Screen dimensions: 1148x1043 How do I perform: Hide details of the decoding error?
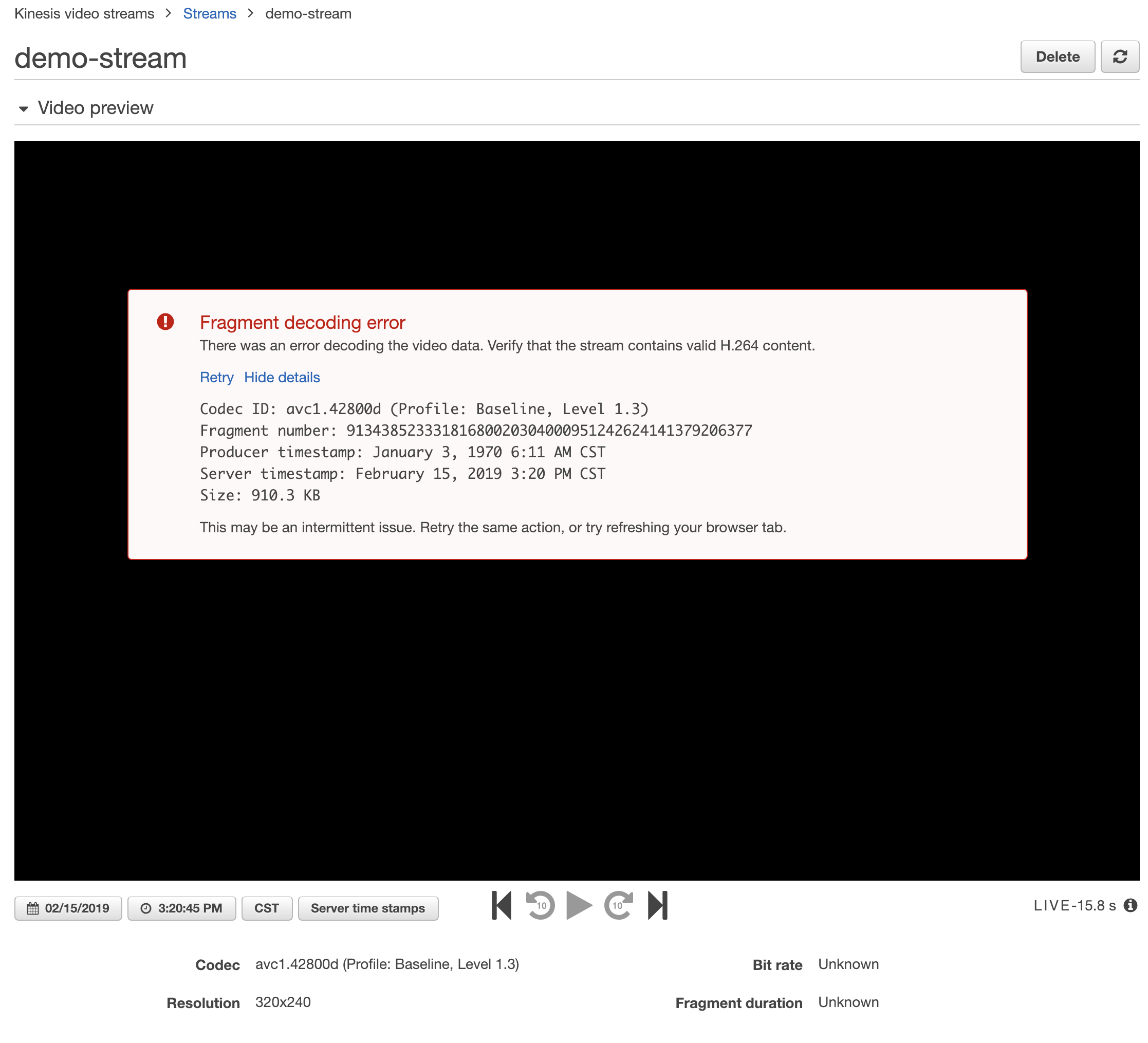click(x=282, y=377)
